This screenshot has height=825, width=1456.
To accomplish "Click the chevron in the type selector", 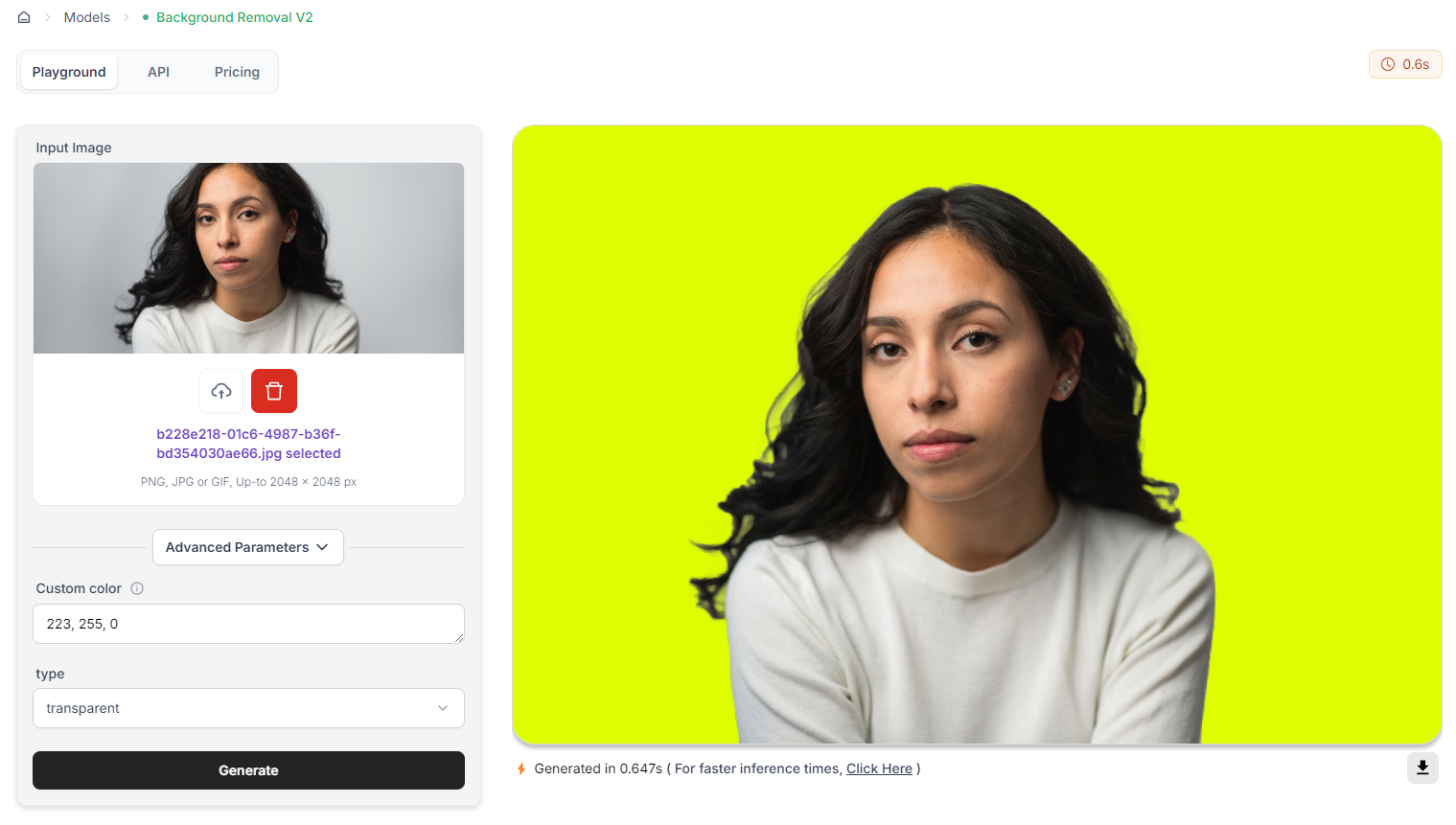I will point(443,708).
